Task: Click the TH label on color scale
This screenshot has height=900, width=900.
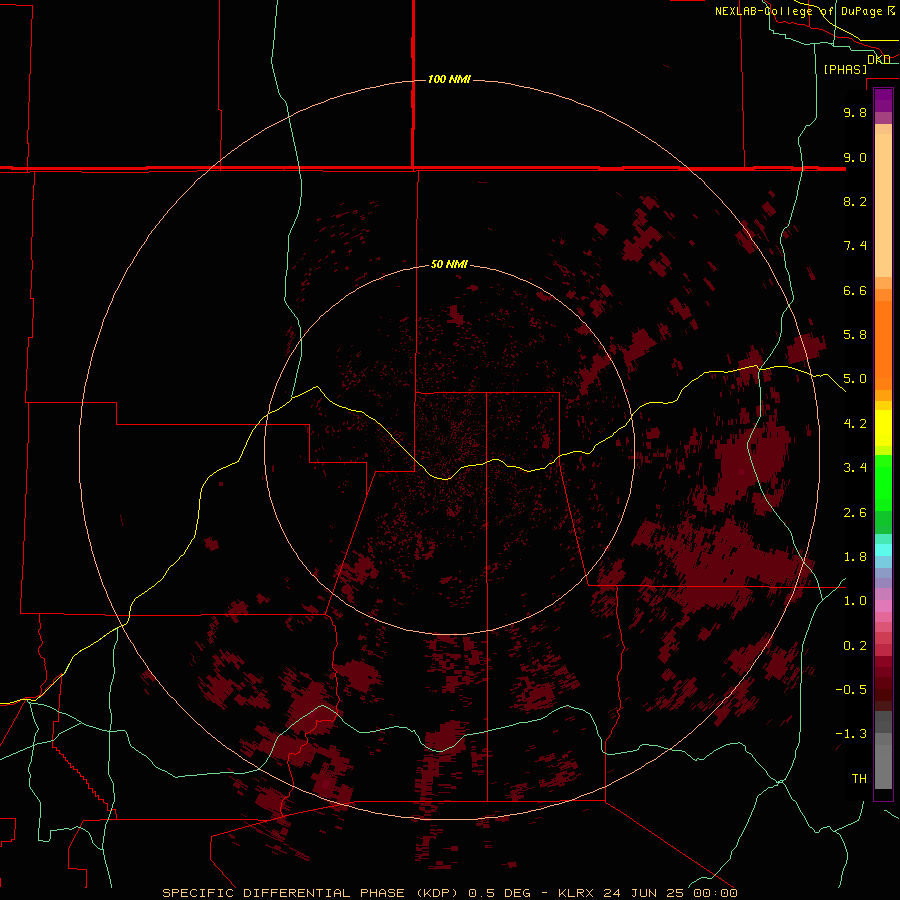Action: point(859,779)
